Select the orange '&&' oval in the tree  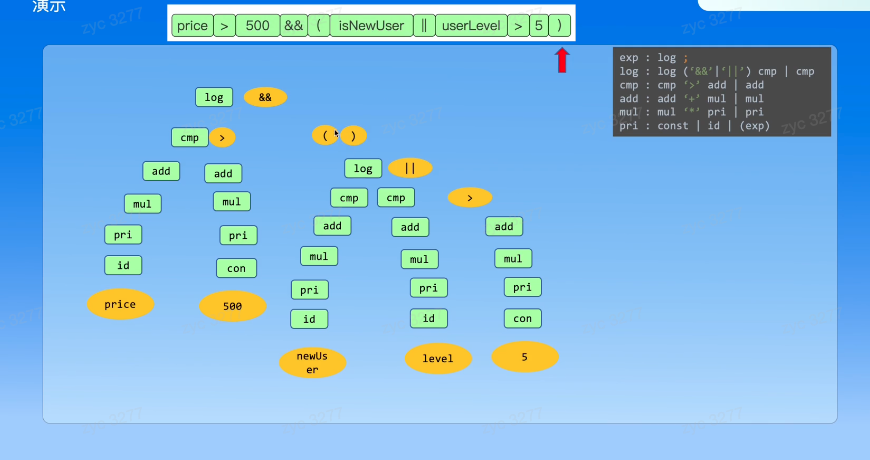click(x=265, y=97)
